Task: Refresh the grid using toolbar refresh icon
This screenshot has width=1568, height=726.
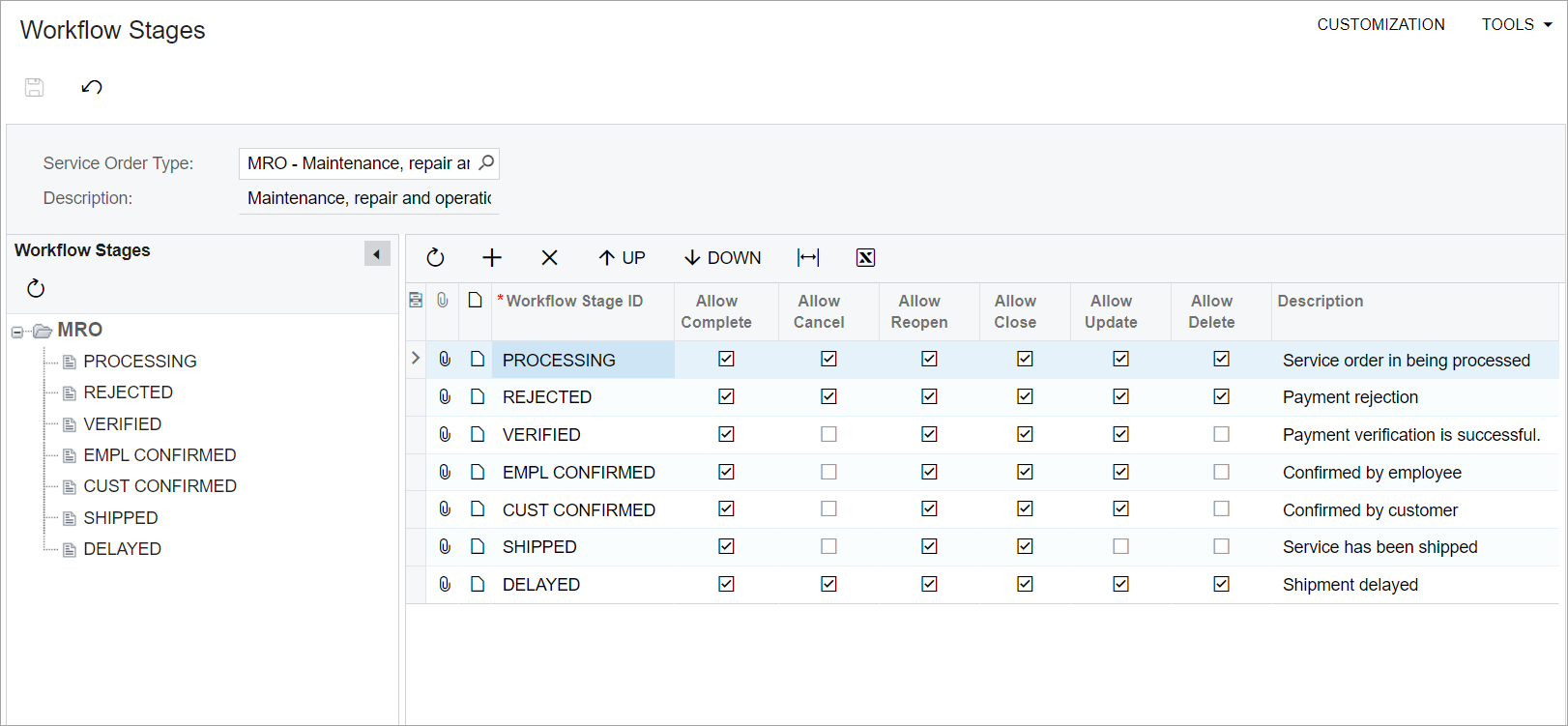Action: point(435,257)
